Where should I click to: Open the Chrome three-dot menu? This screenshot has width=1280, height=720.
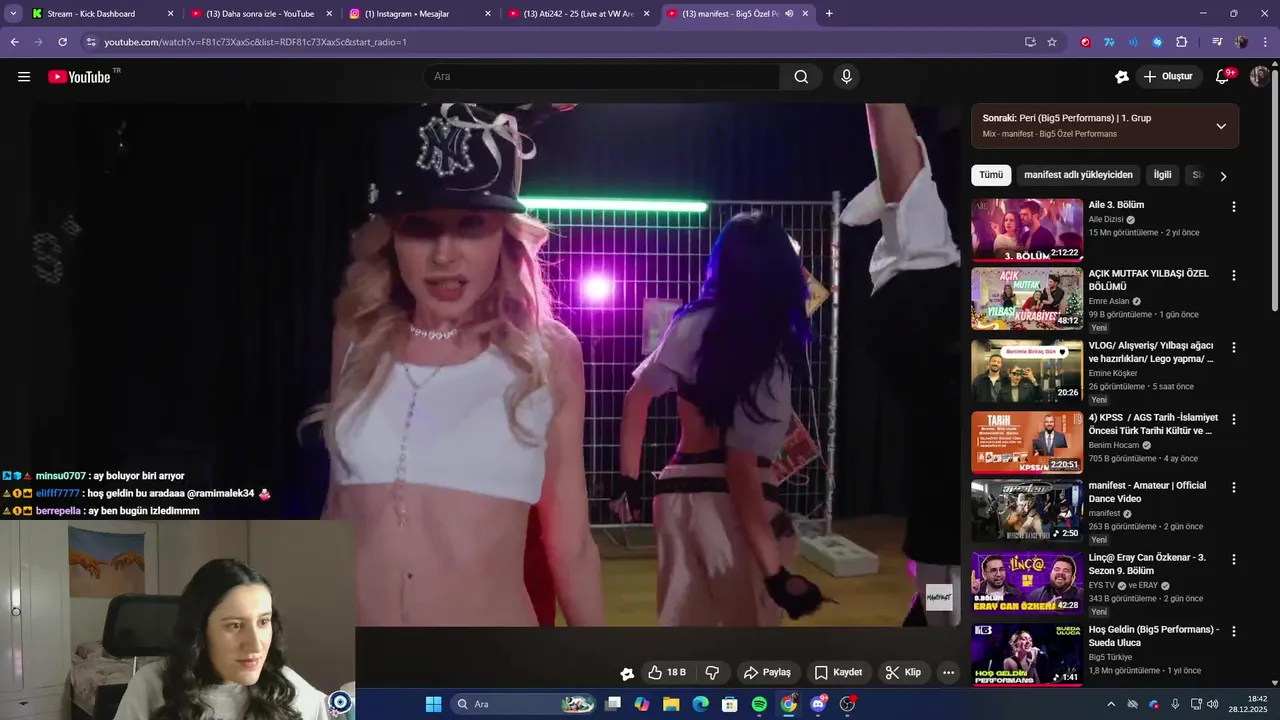pos(1266,42)
